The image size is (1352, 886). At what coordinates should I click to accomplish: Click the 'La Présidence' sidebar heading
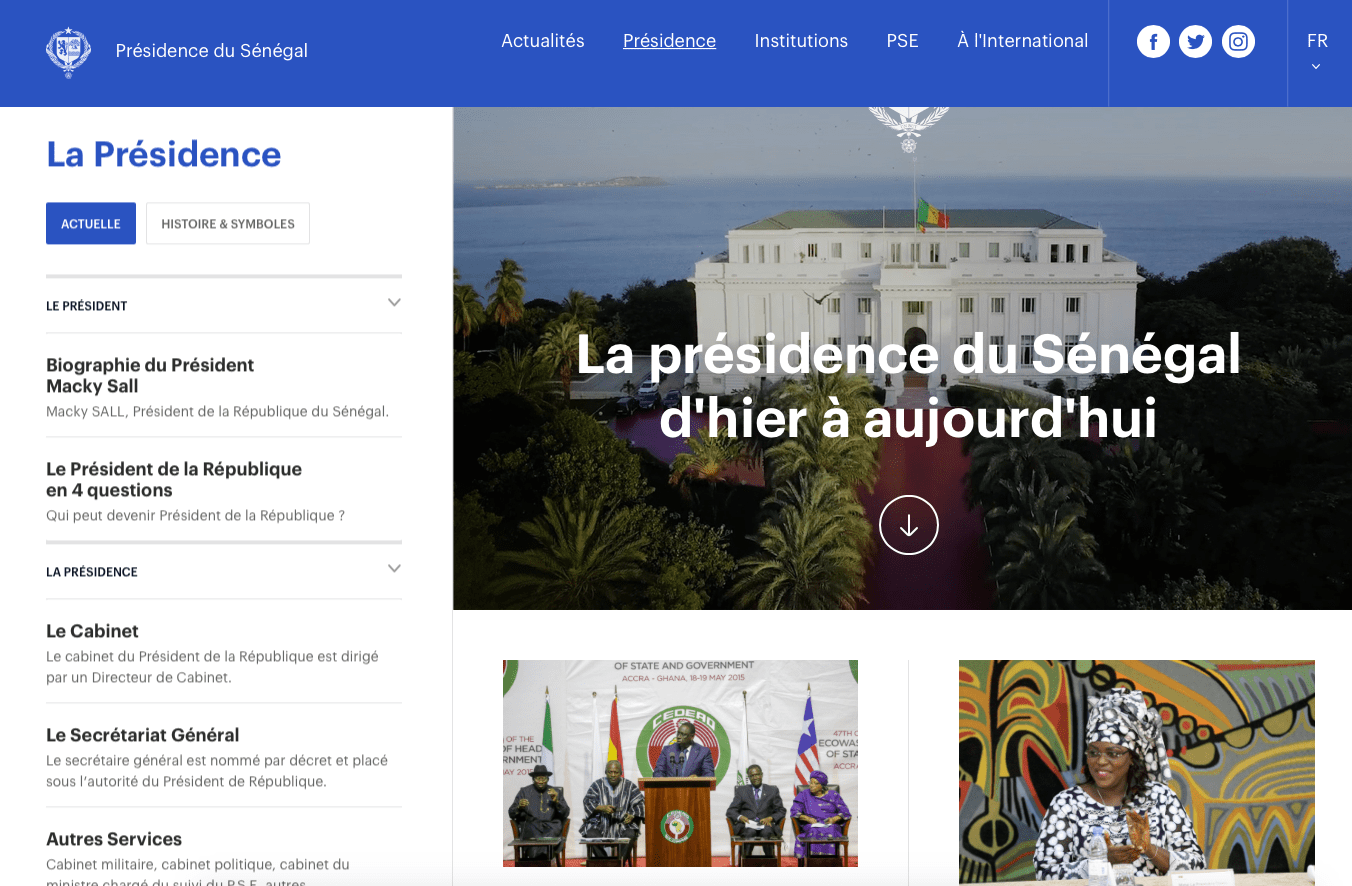tap(164, 154)
